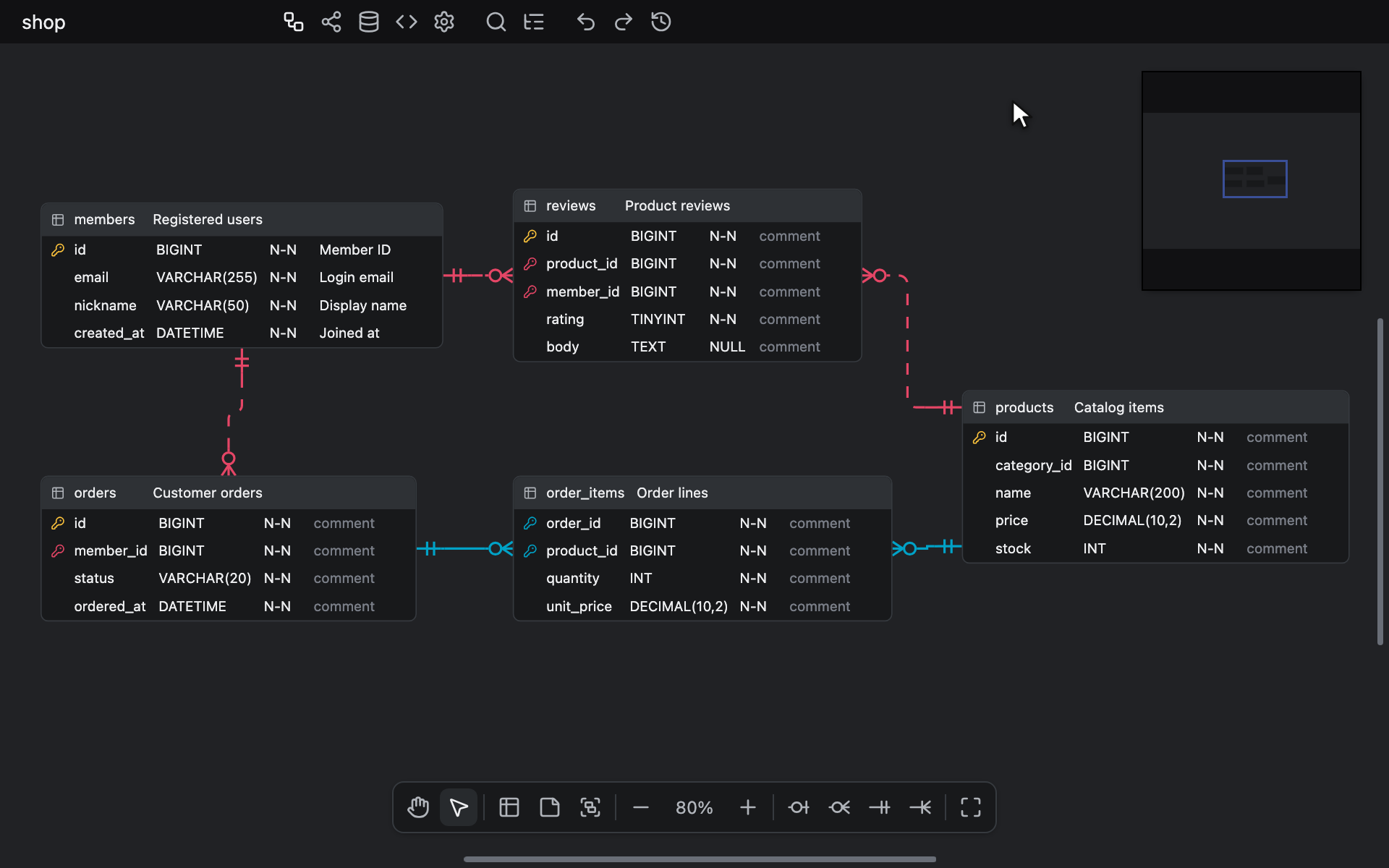Viewport: 1389px width, 868px height.
Task: Click the created_at column in members
Action: click(109, 333)
